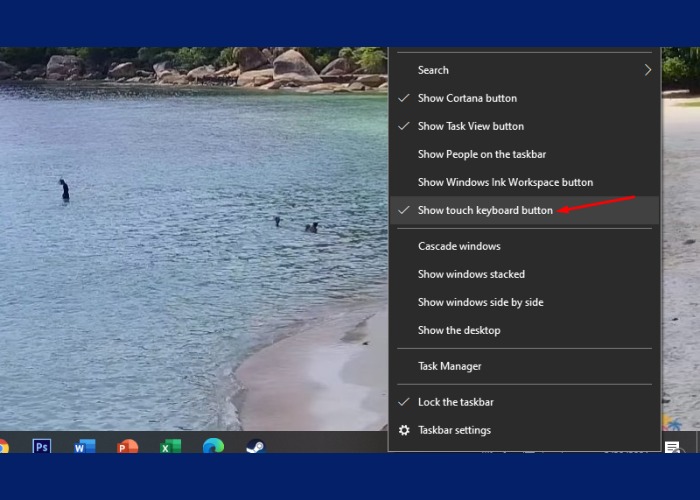Open Microsoft Edge from the taskbar
Image resolution: width=700 pixels, height=500 pixels.
(x=213, y=447)
